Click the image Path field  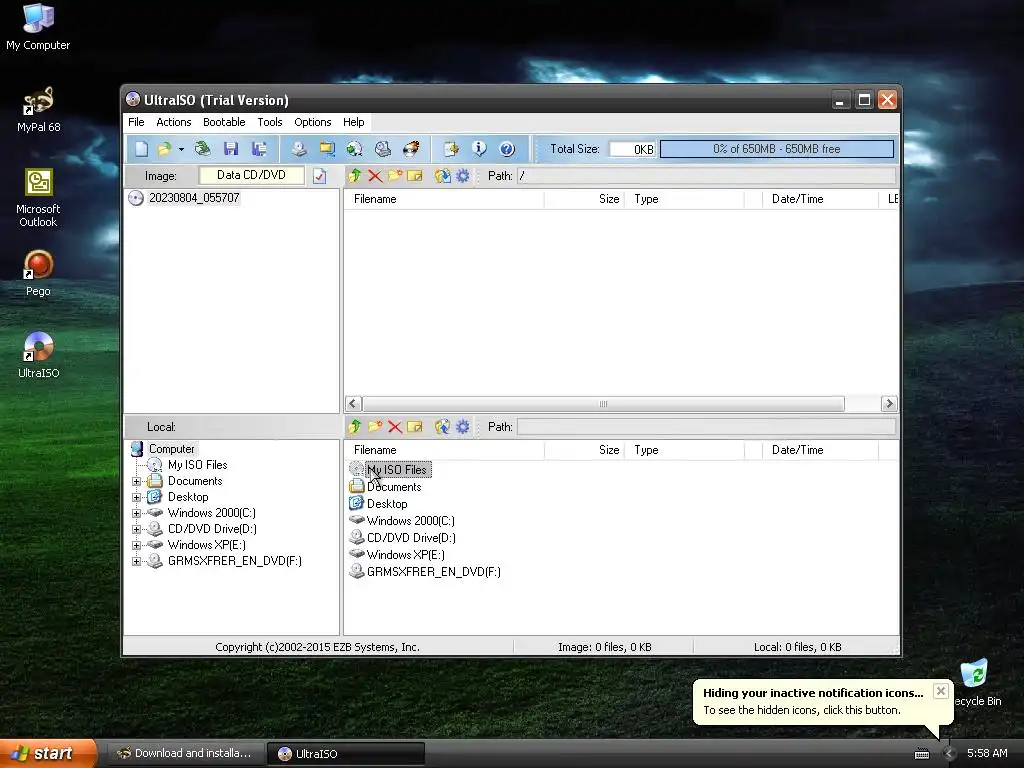[x=707, y=176]
